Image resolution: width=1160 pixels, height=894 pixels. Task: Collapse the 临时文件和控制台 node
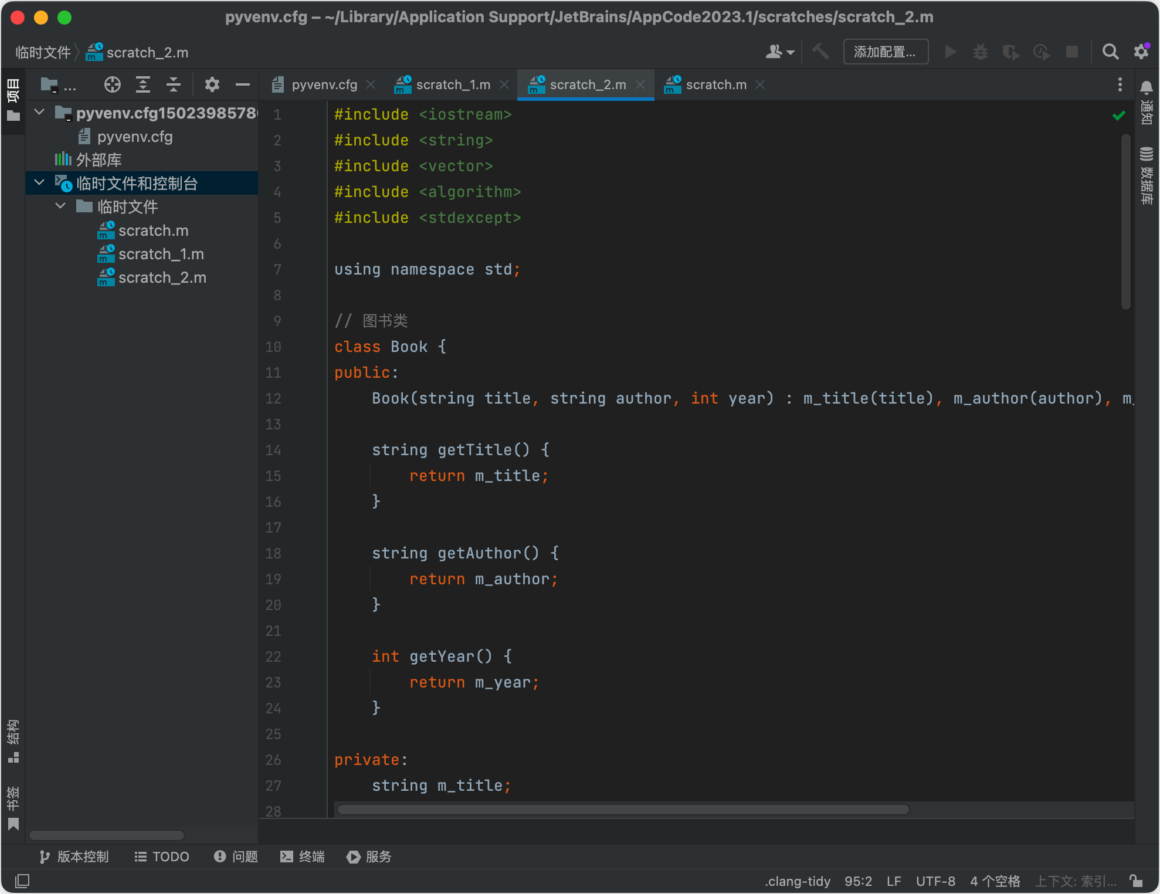(39, 183)
